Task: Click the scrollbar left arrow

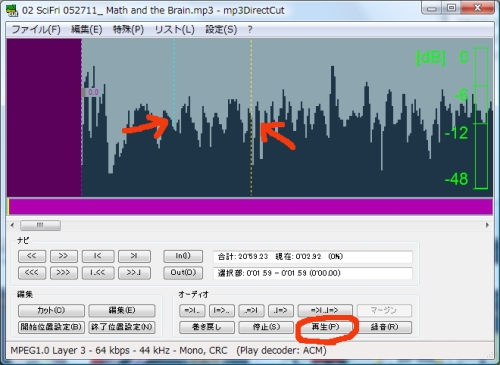Action: click(12, 225)
